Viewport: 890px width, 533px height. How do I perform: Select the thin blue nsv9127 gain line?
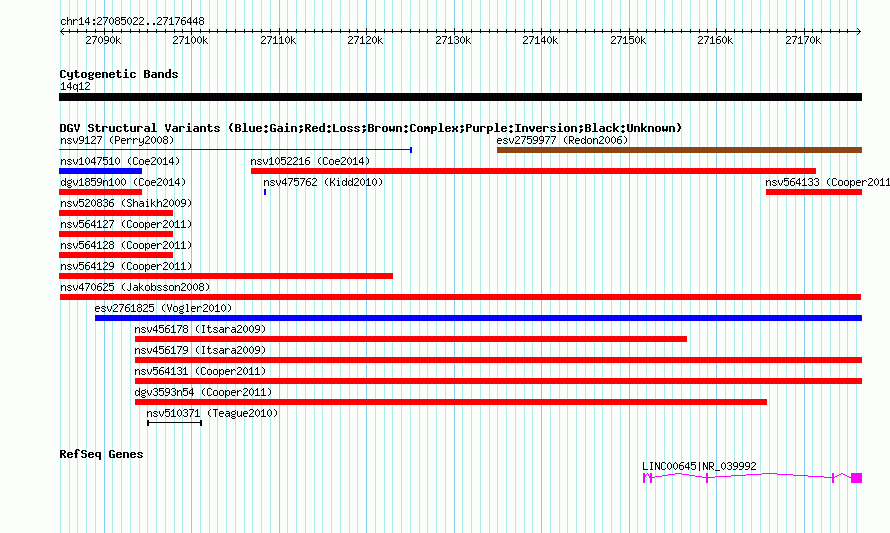[x=236, y=150]
